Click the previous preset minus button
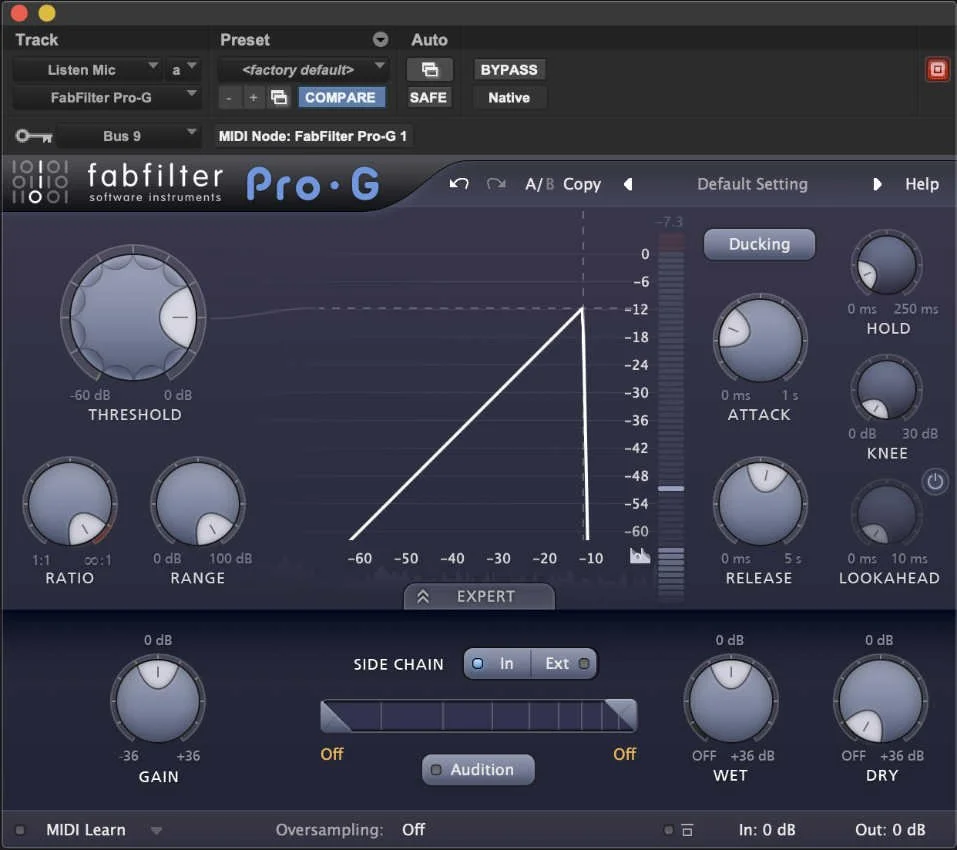957x850 pixels. pyautogui.click(x=229, y=98)
